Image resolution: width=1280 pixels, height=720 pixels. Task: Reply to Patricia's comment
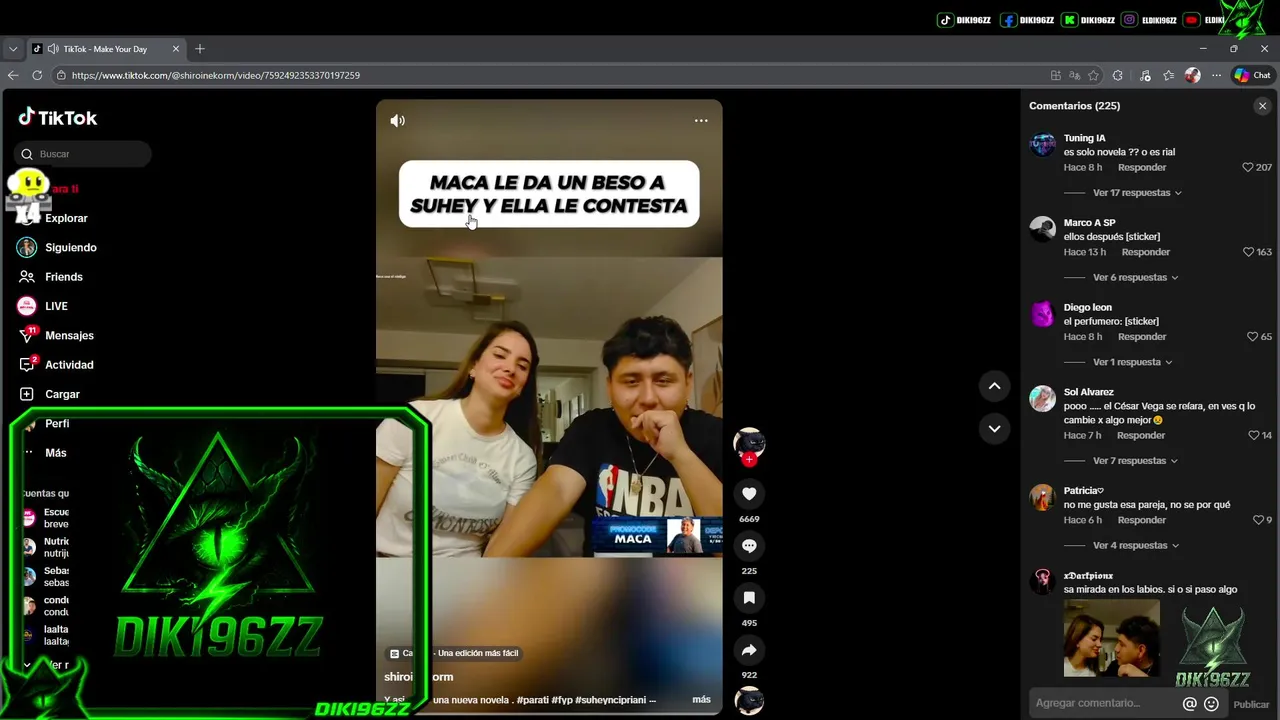pyautogui.click(x=1142, y=520)
